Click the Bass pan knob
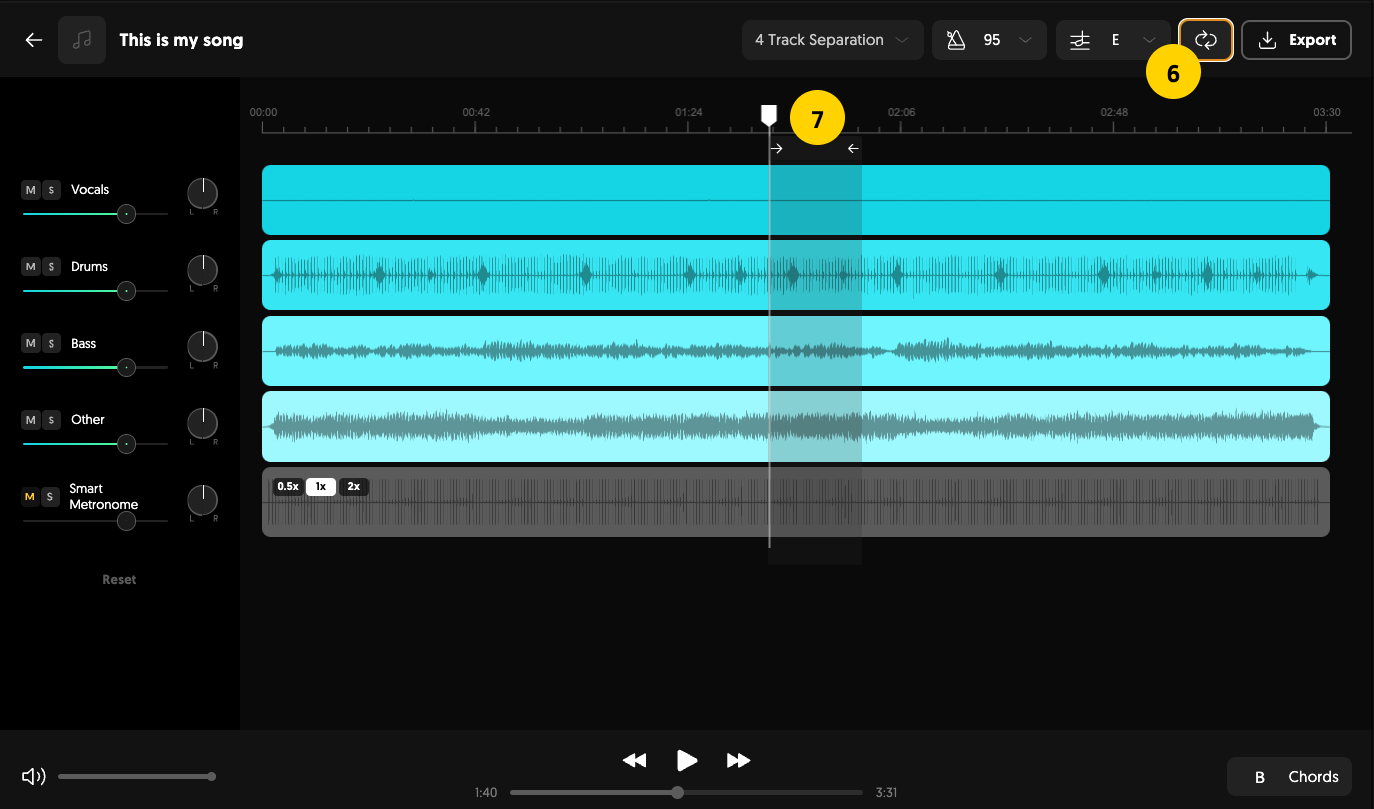This screenshot has height=809, width=1374. (202, 347)
